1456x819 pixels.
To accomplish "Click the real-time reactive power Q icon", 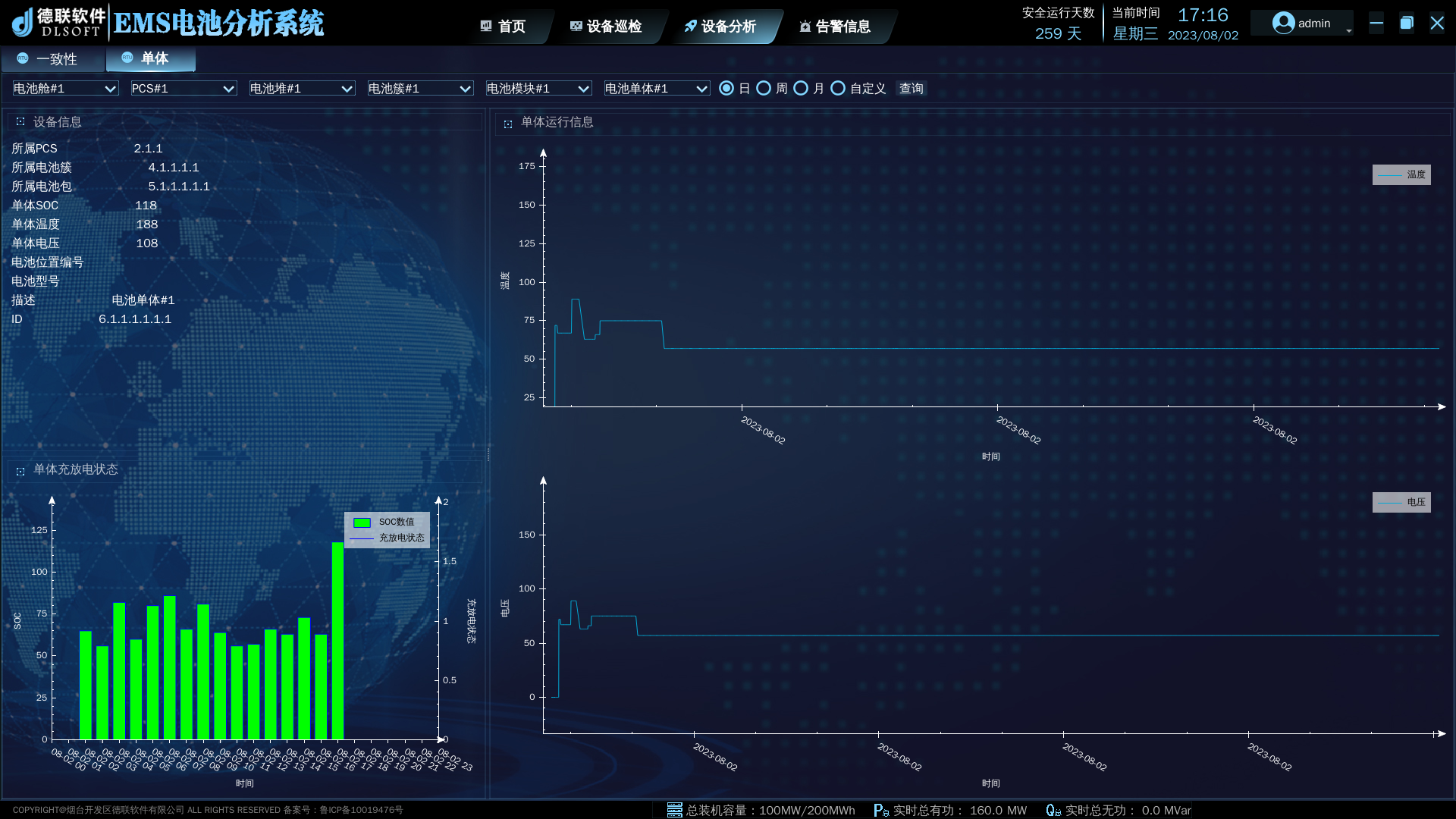I will click(x=1053, y=810).
